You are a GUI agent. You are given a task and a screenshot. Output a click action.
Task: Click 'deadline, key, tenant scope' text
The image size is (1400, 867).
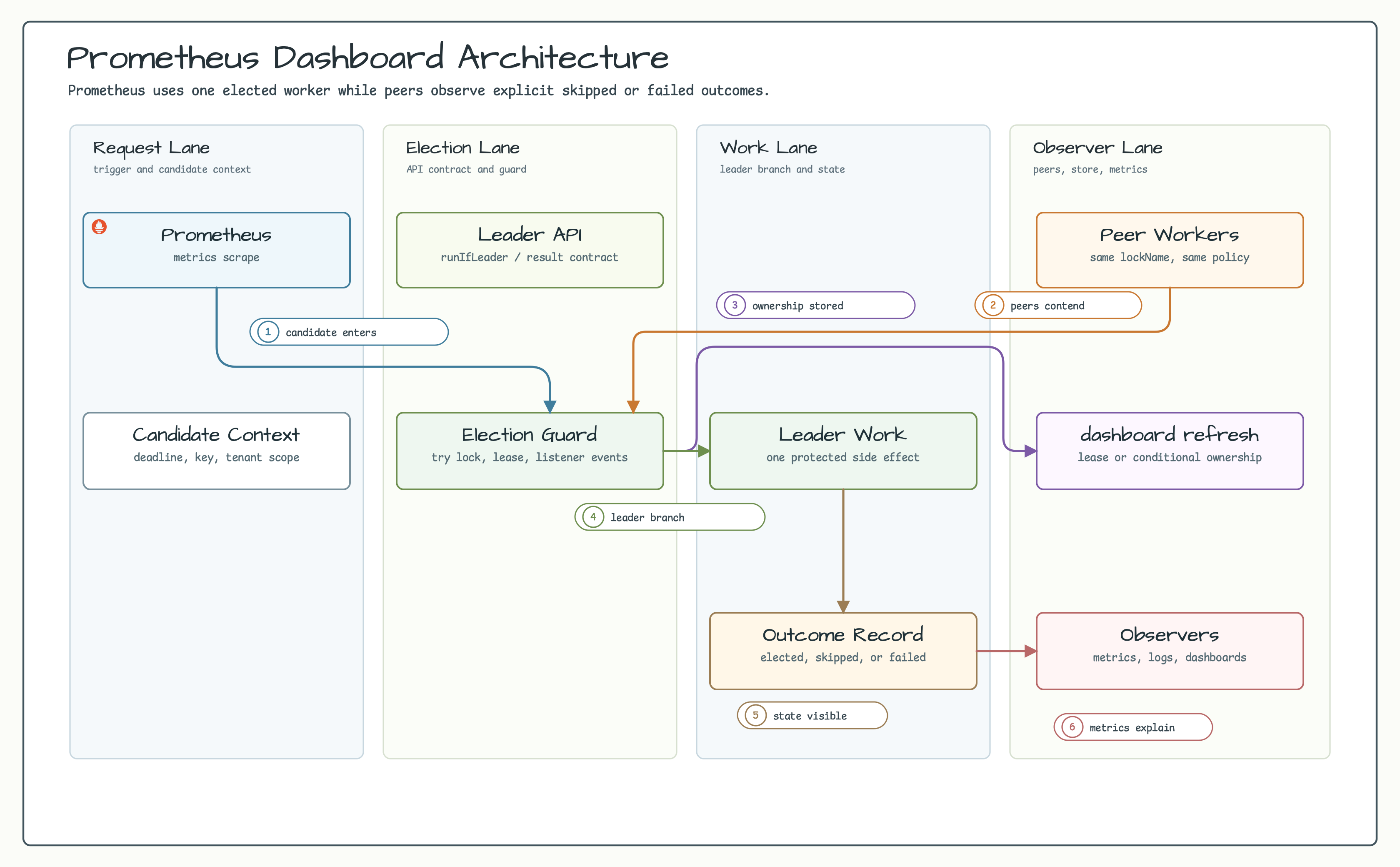pos(217,458)
